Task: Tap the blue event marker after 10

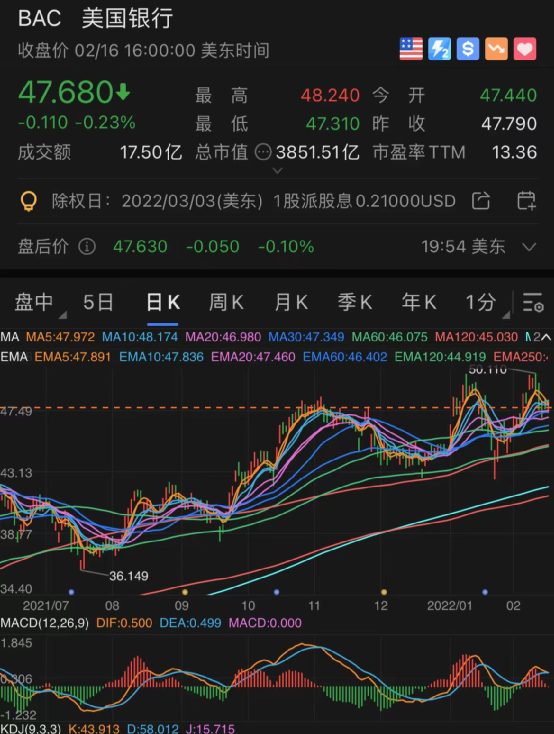Action: [276, 592]
